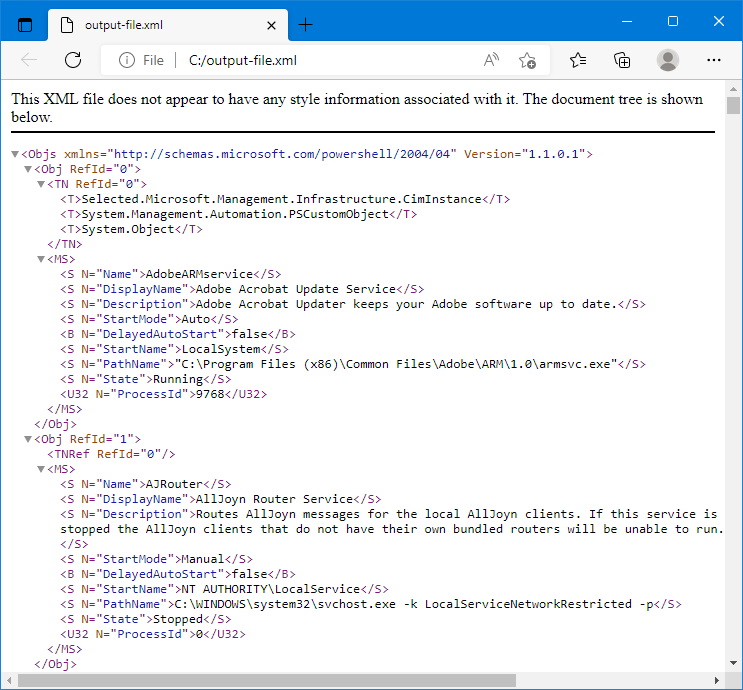Image resolution: width=743 pixels, height=690 pixels.
Task: Click the vertical scrollbar thumb
Action: 733,105
